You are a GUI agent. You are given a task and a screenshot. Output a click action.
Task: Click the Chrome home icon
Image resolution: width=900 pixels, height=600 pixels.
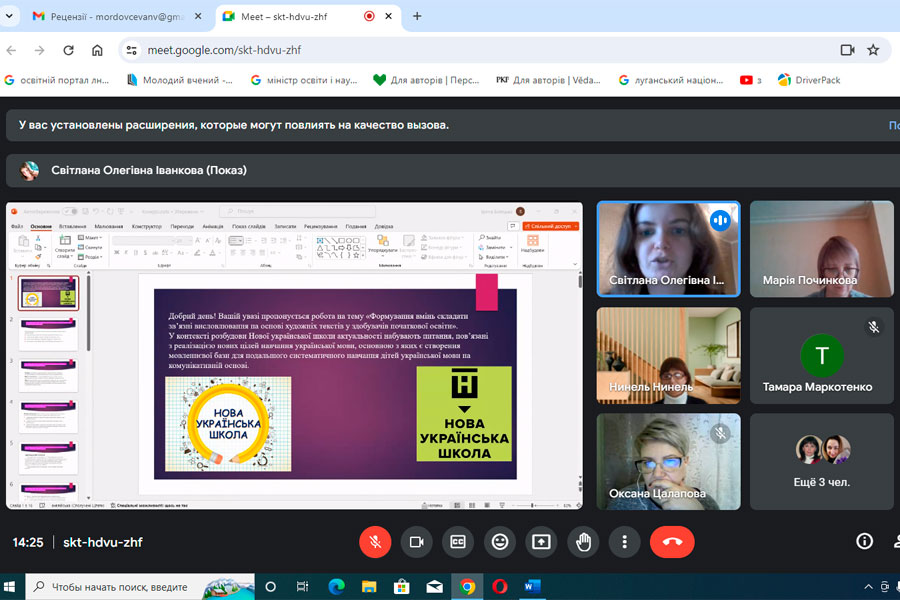[x=97, y=50]
